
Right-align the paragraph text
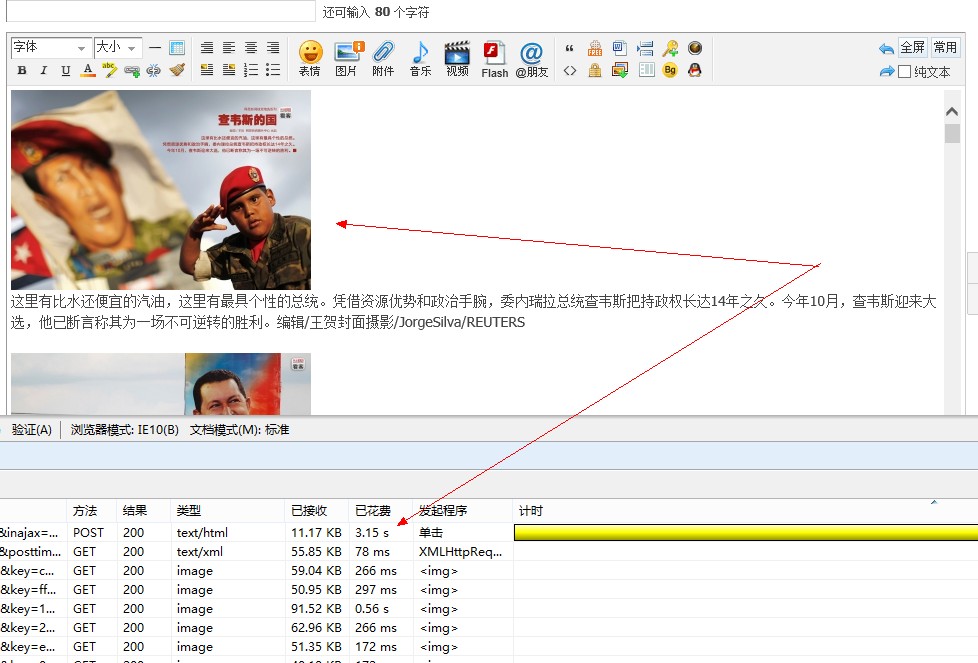tap(273, 47)
